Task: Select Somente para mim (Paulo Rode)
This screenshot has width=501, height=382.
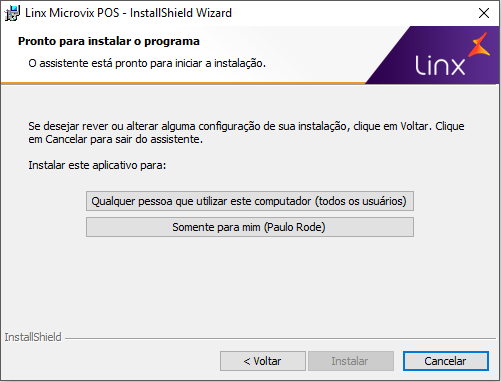Action: tap(250, 227)
